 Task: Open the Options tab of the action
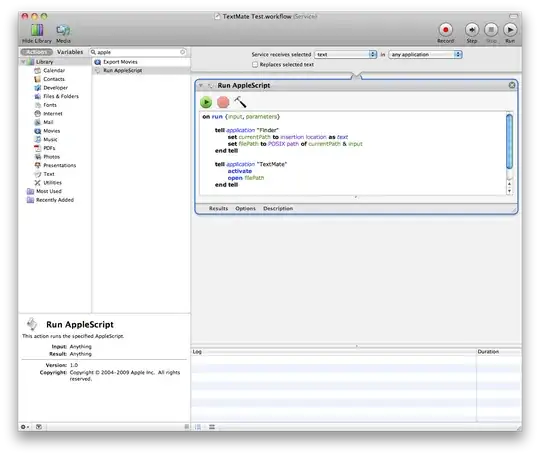tap(246, 208)
